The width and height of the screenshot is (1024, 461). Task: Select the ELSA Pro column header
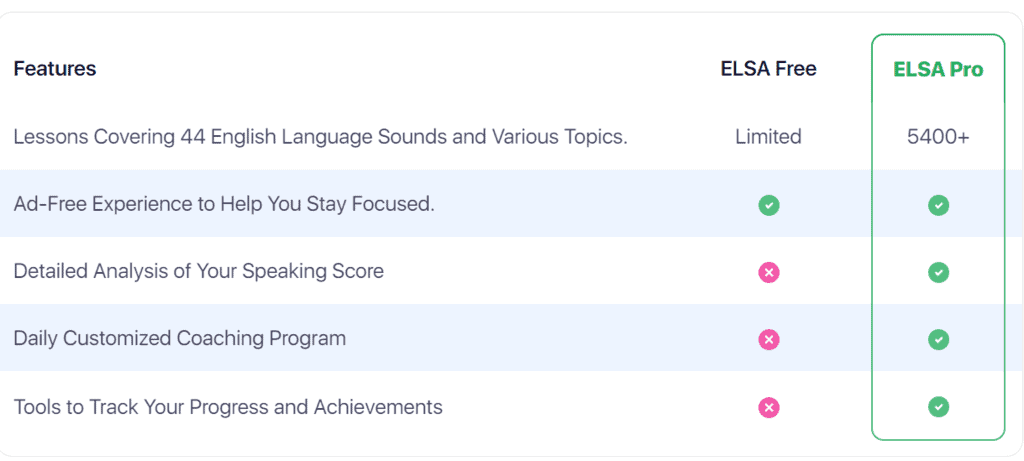point(938,69)
